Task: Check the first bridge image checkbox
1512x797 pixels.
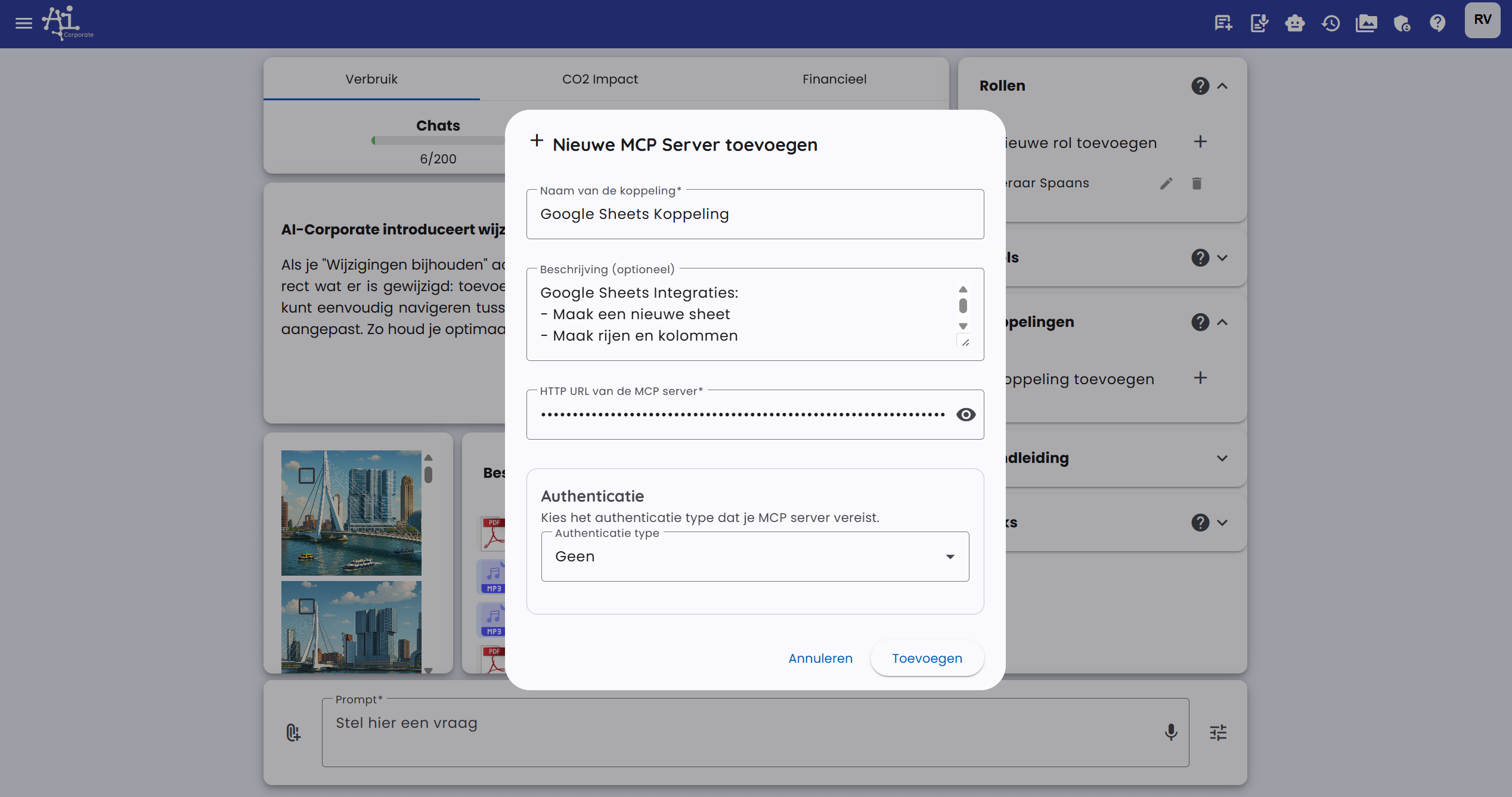Action: point(306,475)
